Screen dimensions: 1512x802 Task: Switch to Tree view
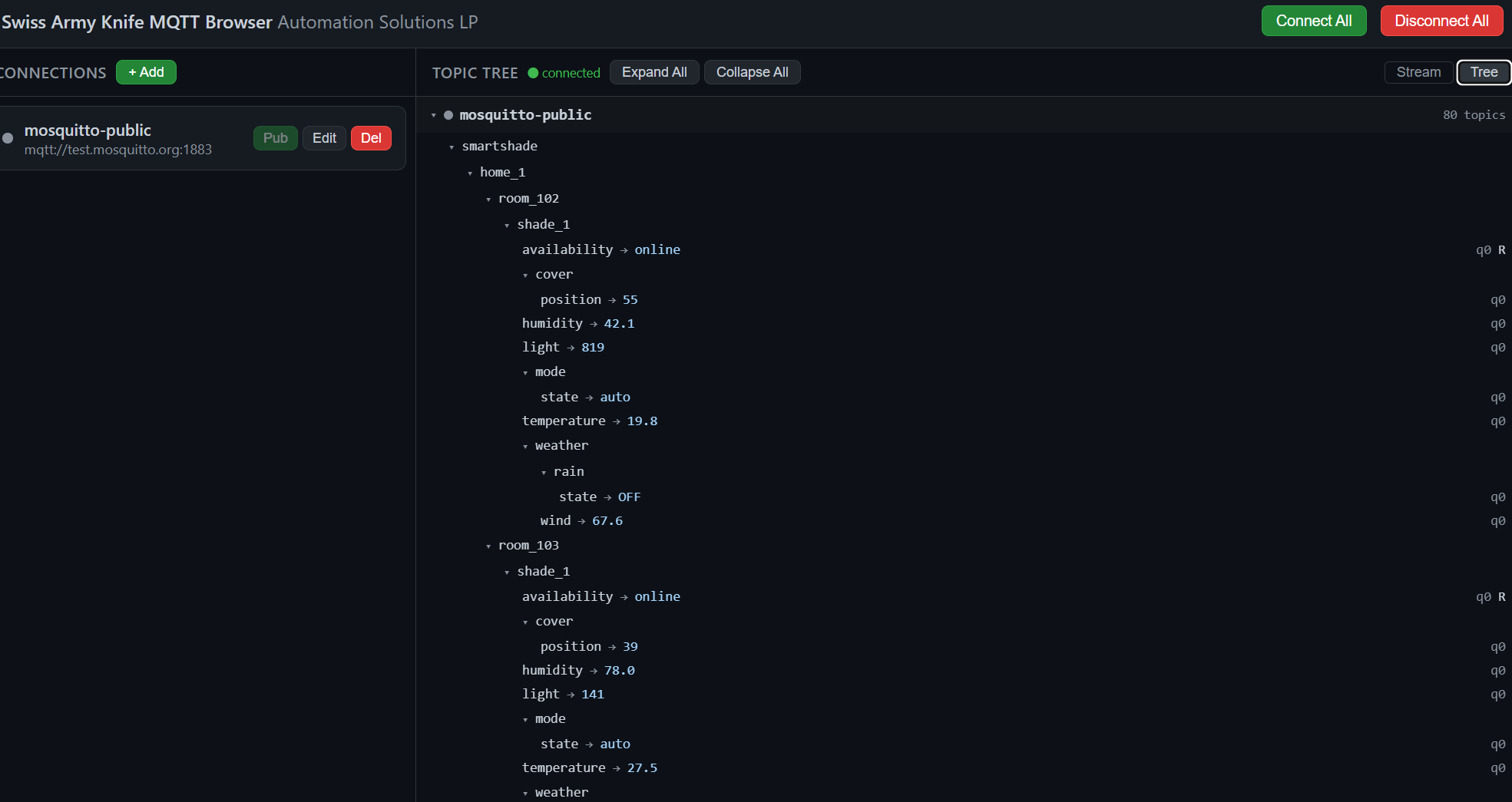pos(1484,72)
